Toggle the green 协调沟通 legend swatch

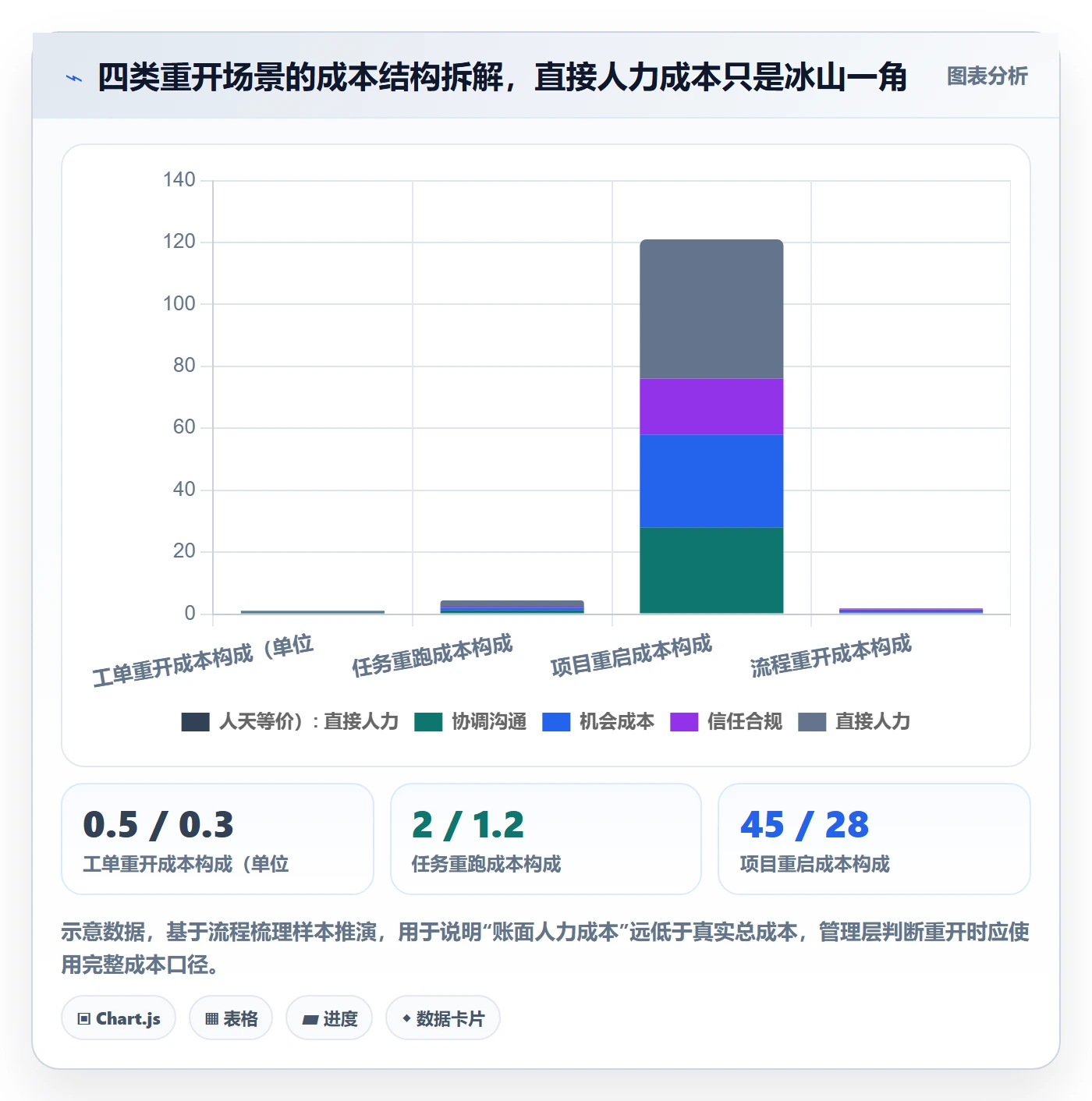428,722
